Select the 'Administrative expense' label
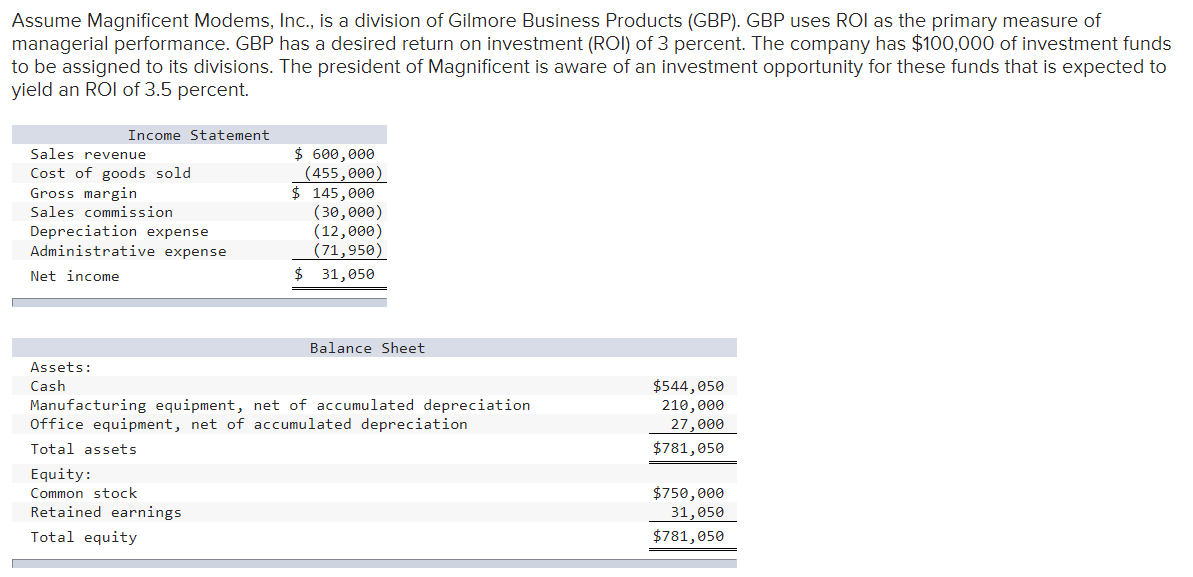1193x577 pixels. [128, 251]
